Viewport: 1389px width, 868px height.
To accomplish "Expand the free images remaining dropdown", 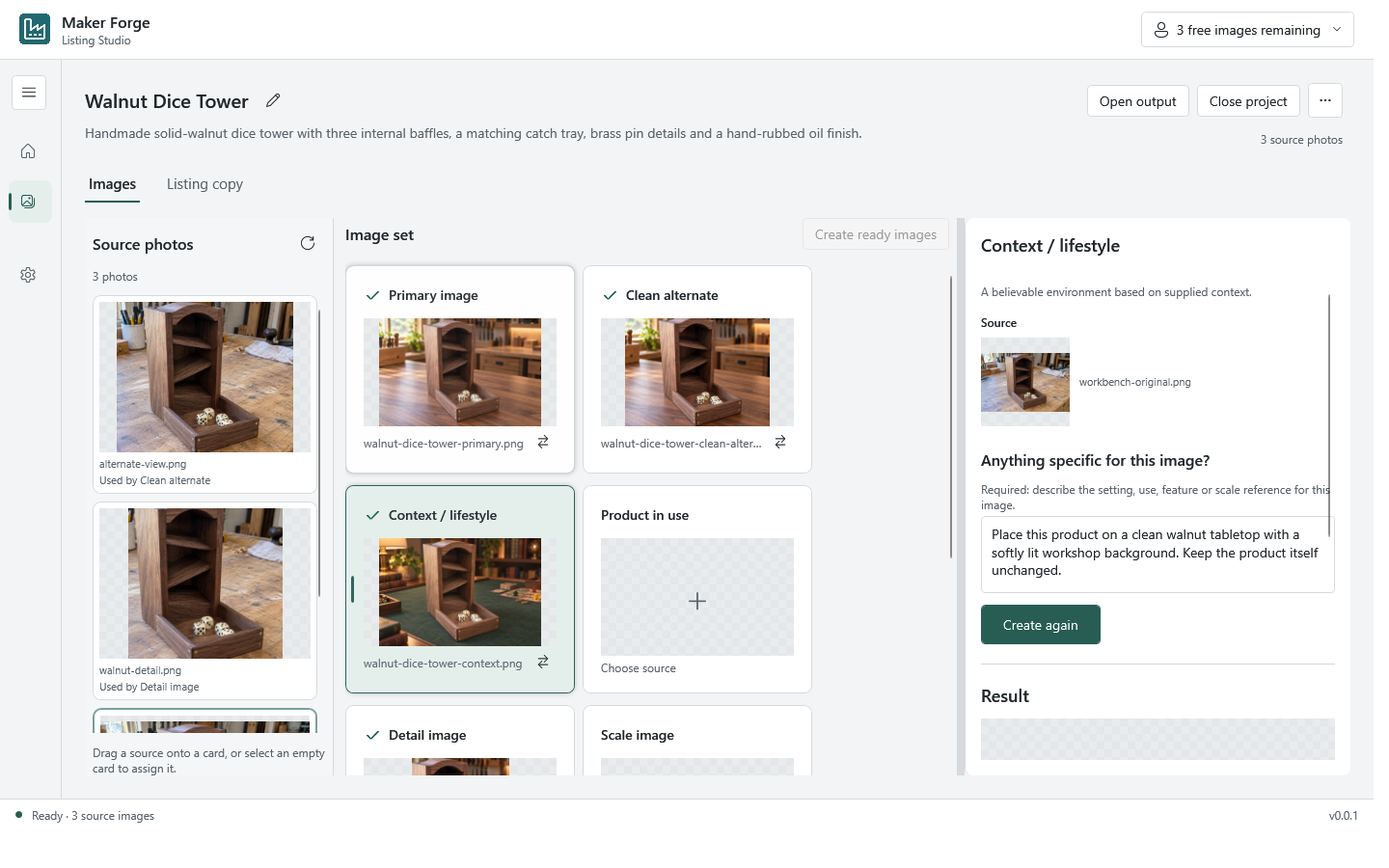I will click(x=1247, y=30).
